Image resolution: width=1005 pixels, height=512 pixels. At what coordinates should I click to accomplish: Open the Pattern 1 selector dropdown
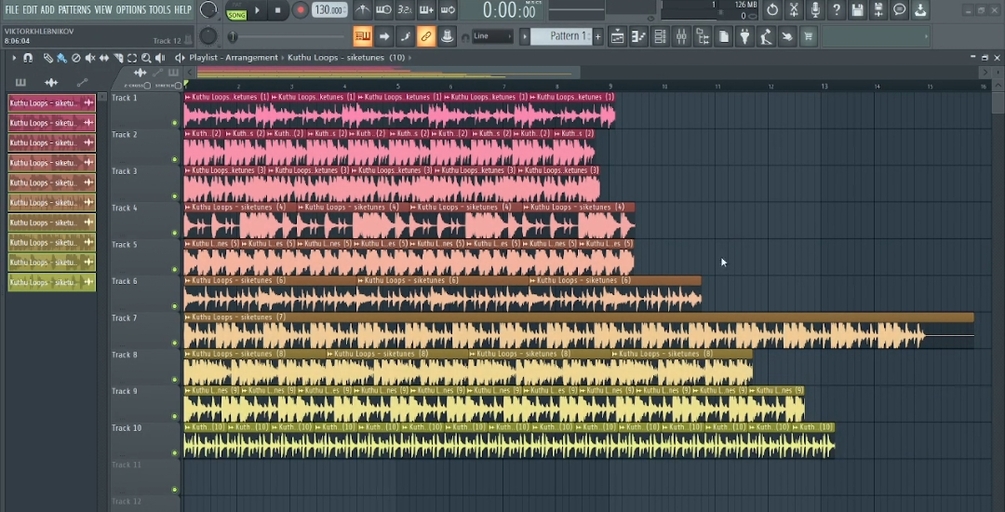coord(561,37)
